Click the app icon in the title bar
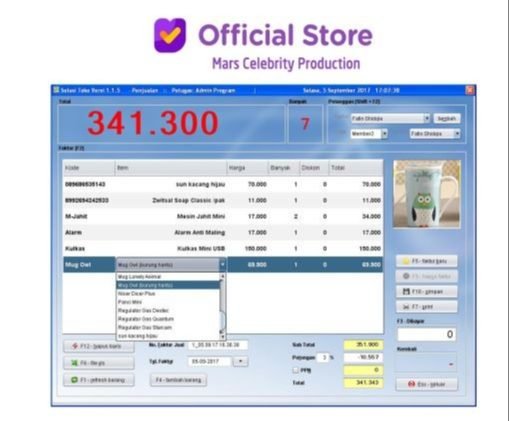Screen dimensions: 509x421 (x=56, y=90)
